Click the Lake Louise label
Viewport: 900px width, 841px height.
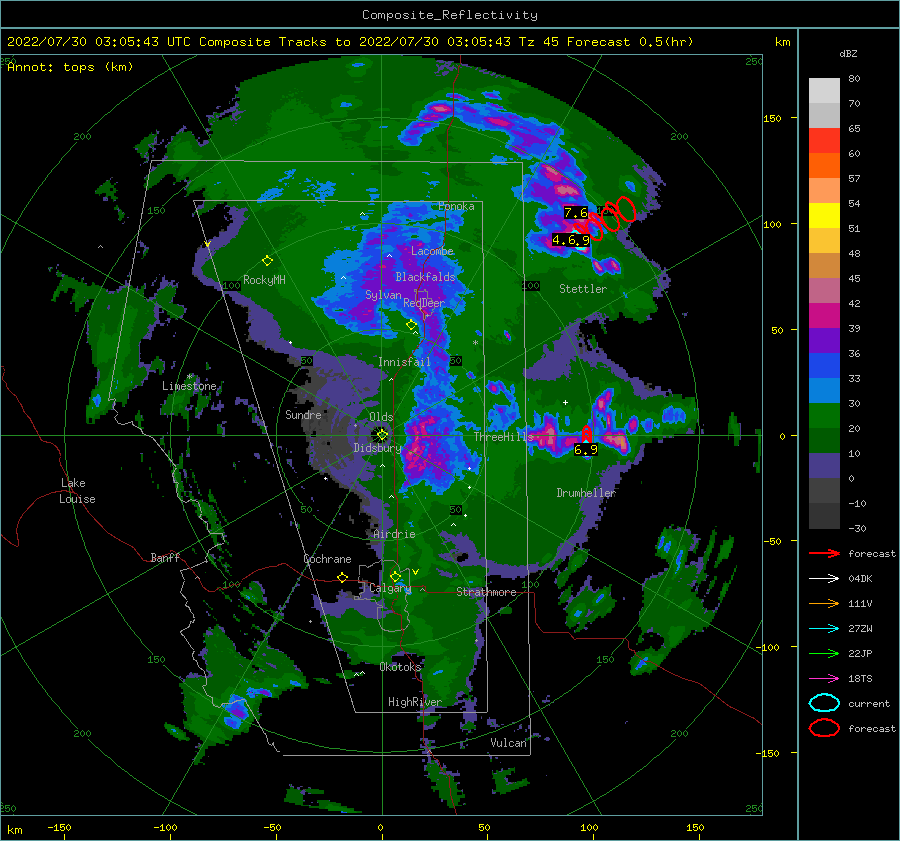tap(77, 491)
